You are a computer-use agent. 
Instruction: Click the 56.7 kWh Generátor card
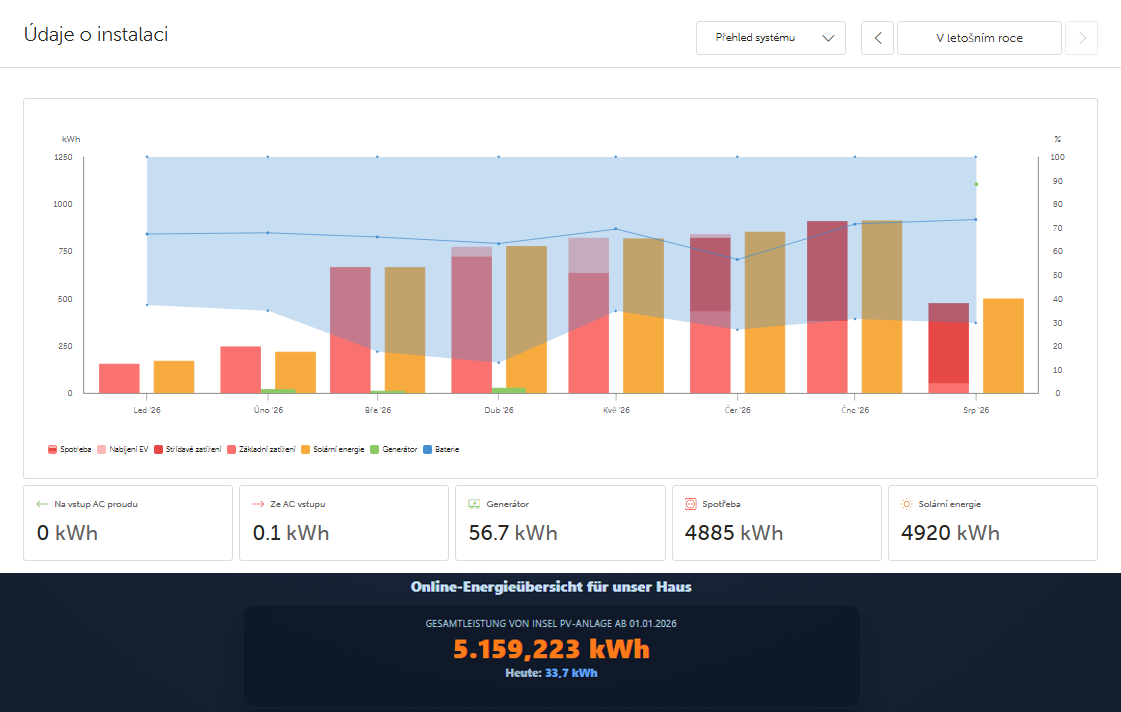pyautogui.click(x=560, y=523)
